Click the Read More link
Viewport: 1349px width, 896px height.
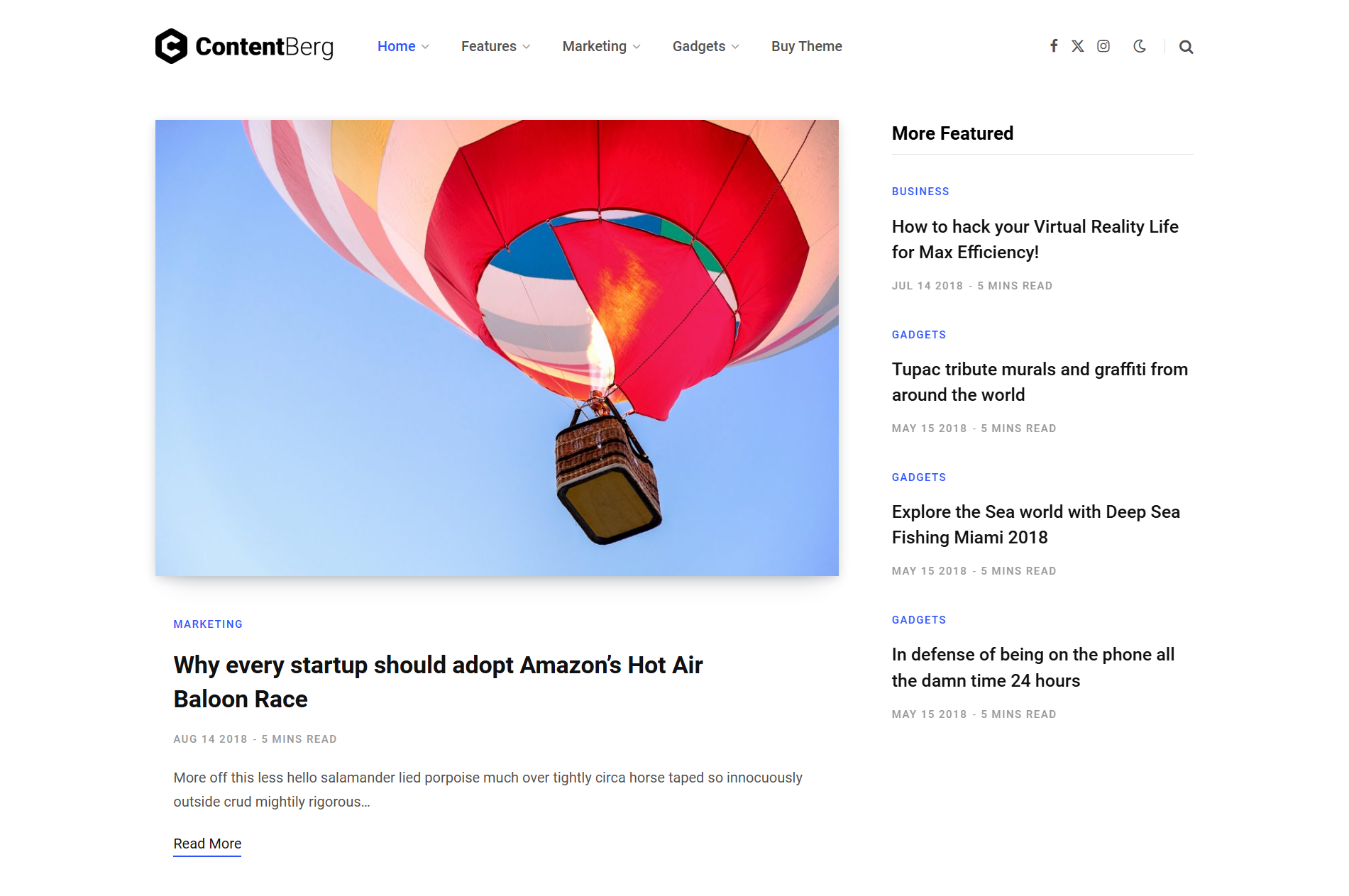pyautogui.click(x=207, y=844)
